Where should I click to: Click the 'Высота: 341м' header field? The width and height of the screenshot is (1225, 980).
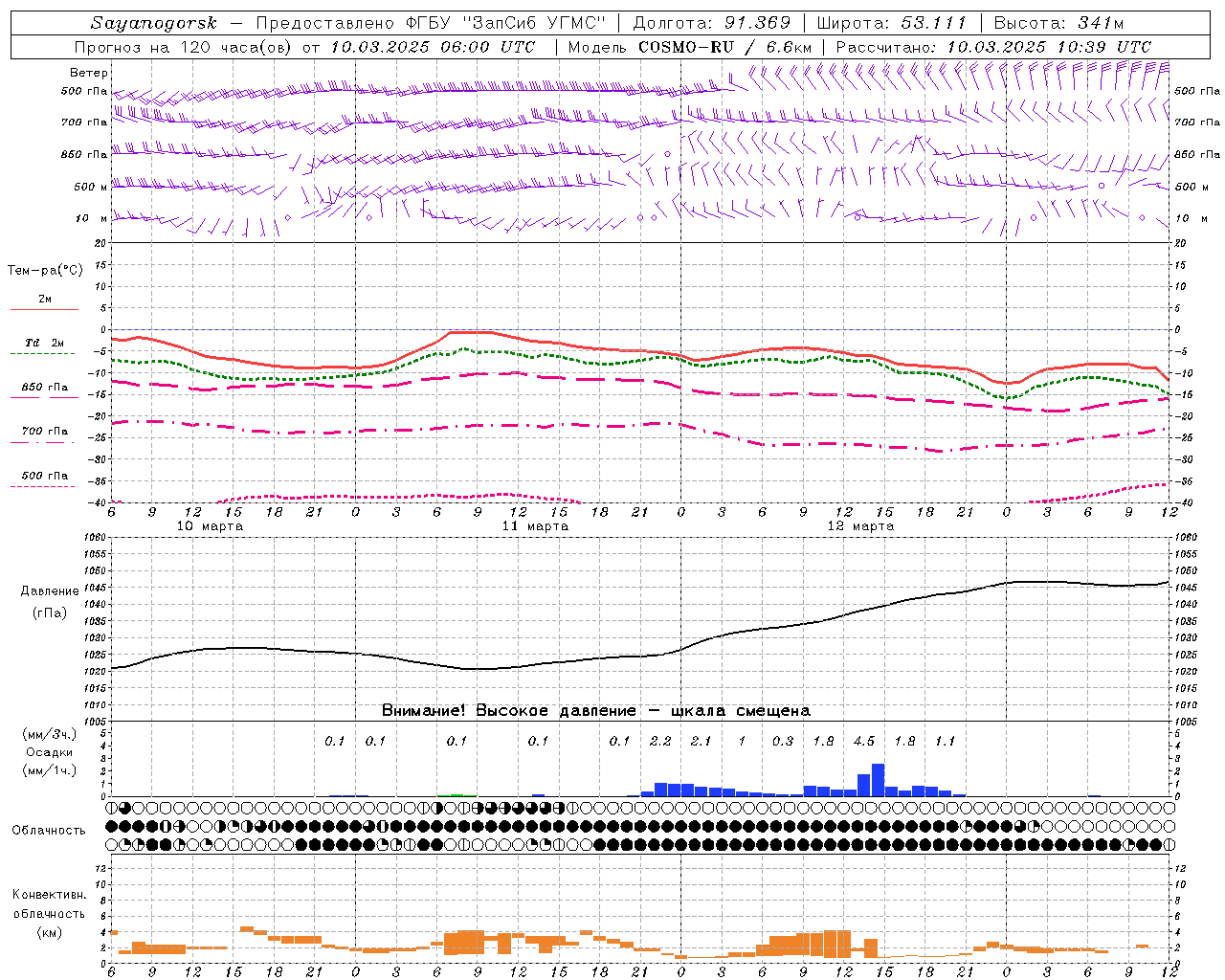click(1059, 23)
